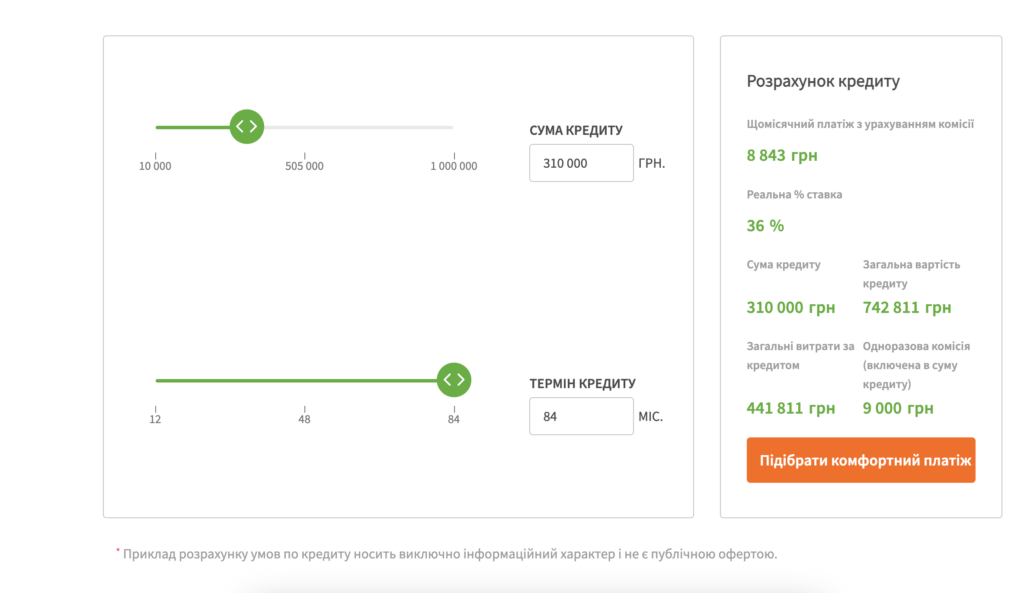
Task: Click the 48 months mark on term slider
Action: pos(304,419)
